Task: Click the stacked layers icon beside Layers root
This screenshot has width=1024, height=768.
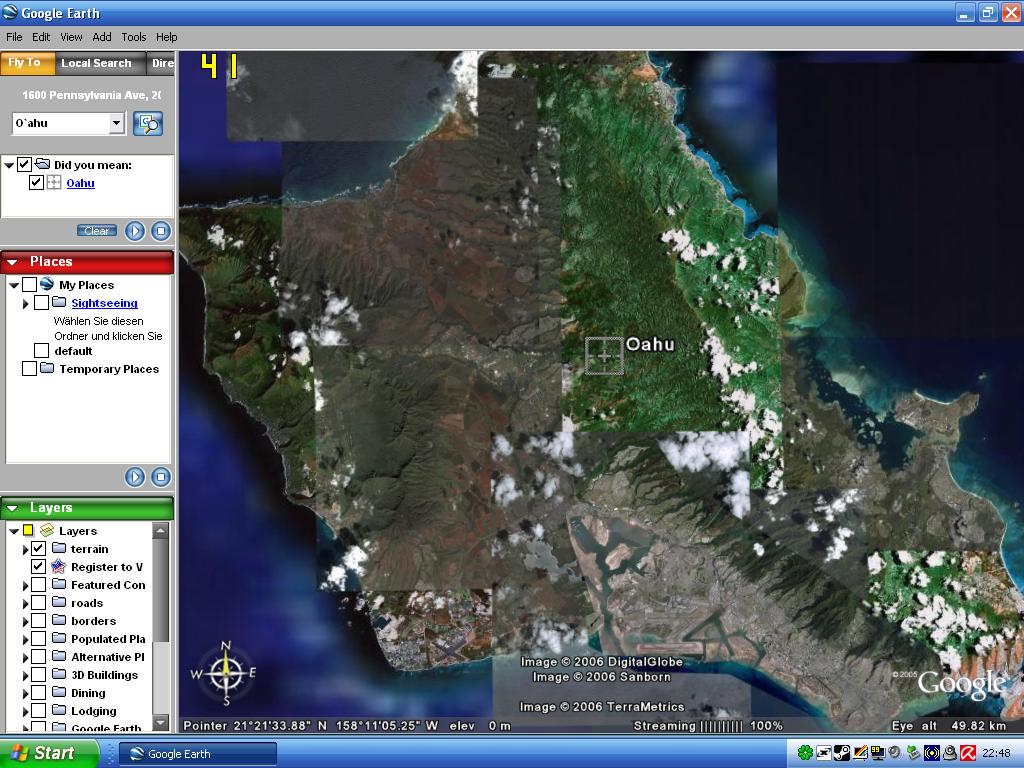Action: (47, 530)
